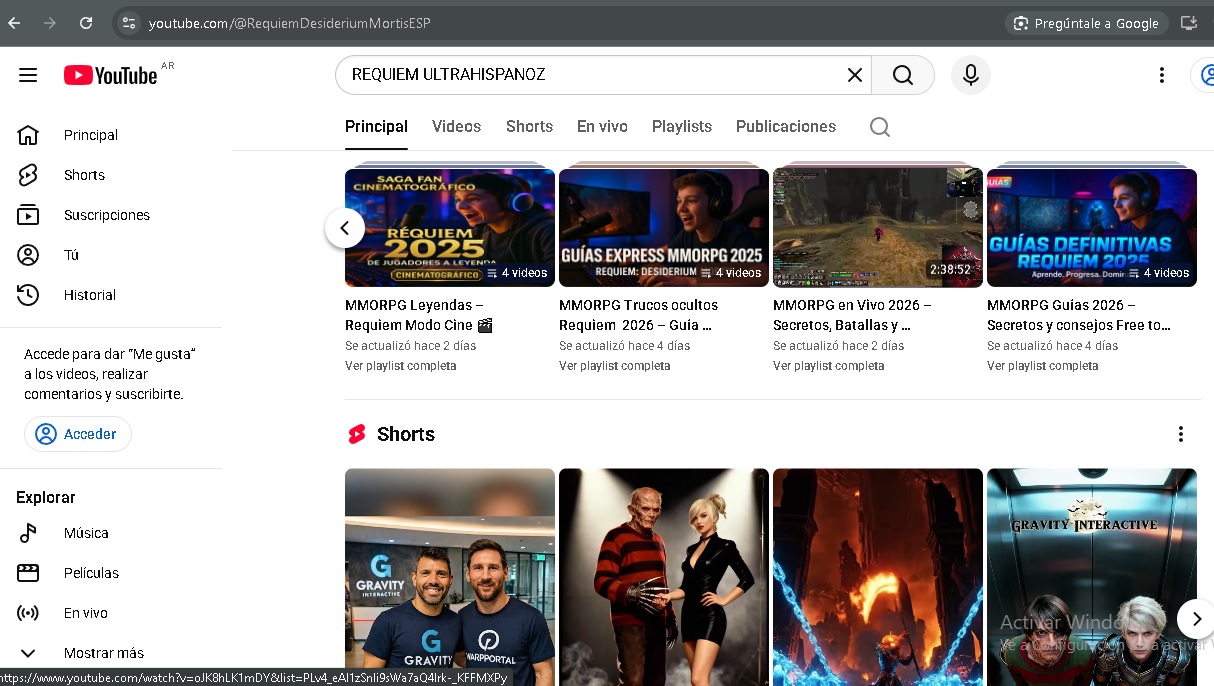Clear the search box text

coord(855,75)
